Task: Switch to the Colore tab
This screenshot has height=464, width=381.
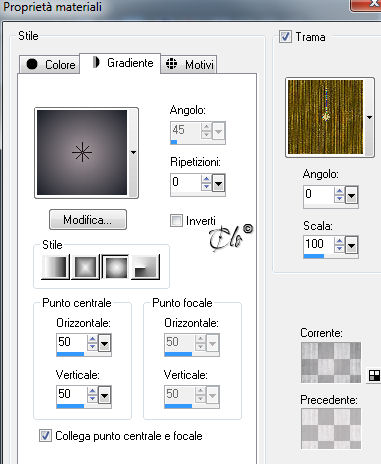Action: coord(50,64)
